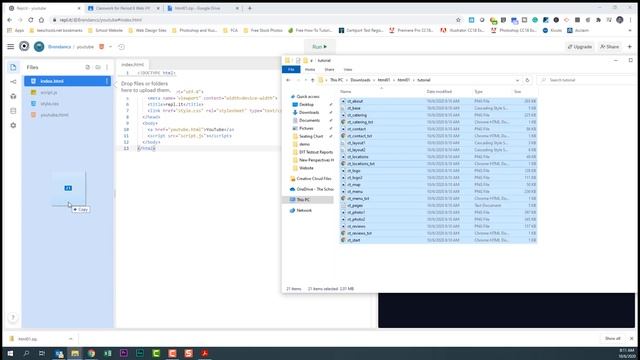
Task: Bookmark this page with the star icon
Action: pyautogui.click(x=458, y=20)
